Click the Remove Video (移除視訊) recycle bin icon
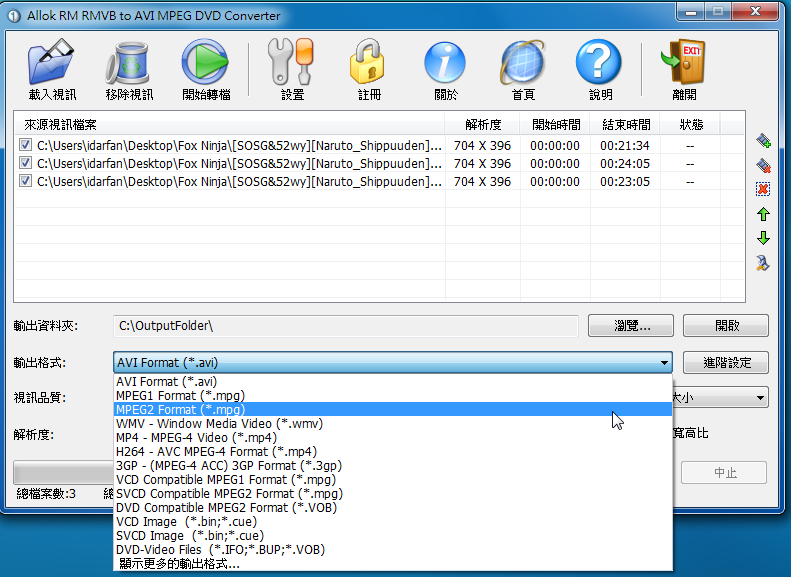Screen dimensions: 791x577 point(128,62)
